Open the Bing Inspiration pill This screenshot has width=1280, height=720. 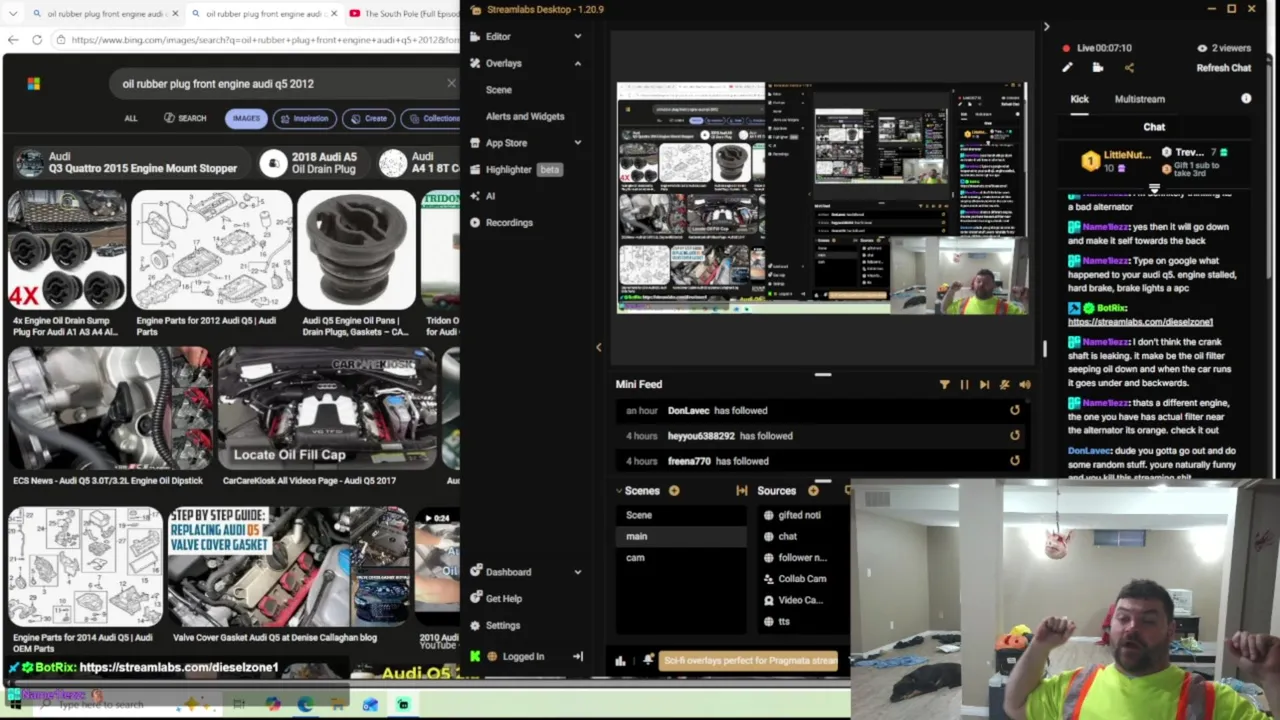[304, 118]
